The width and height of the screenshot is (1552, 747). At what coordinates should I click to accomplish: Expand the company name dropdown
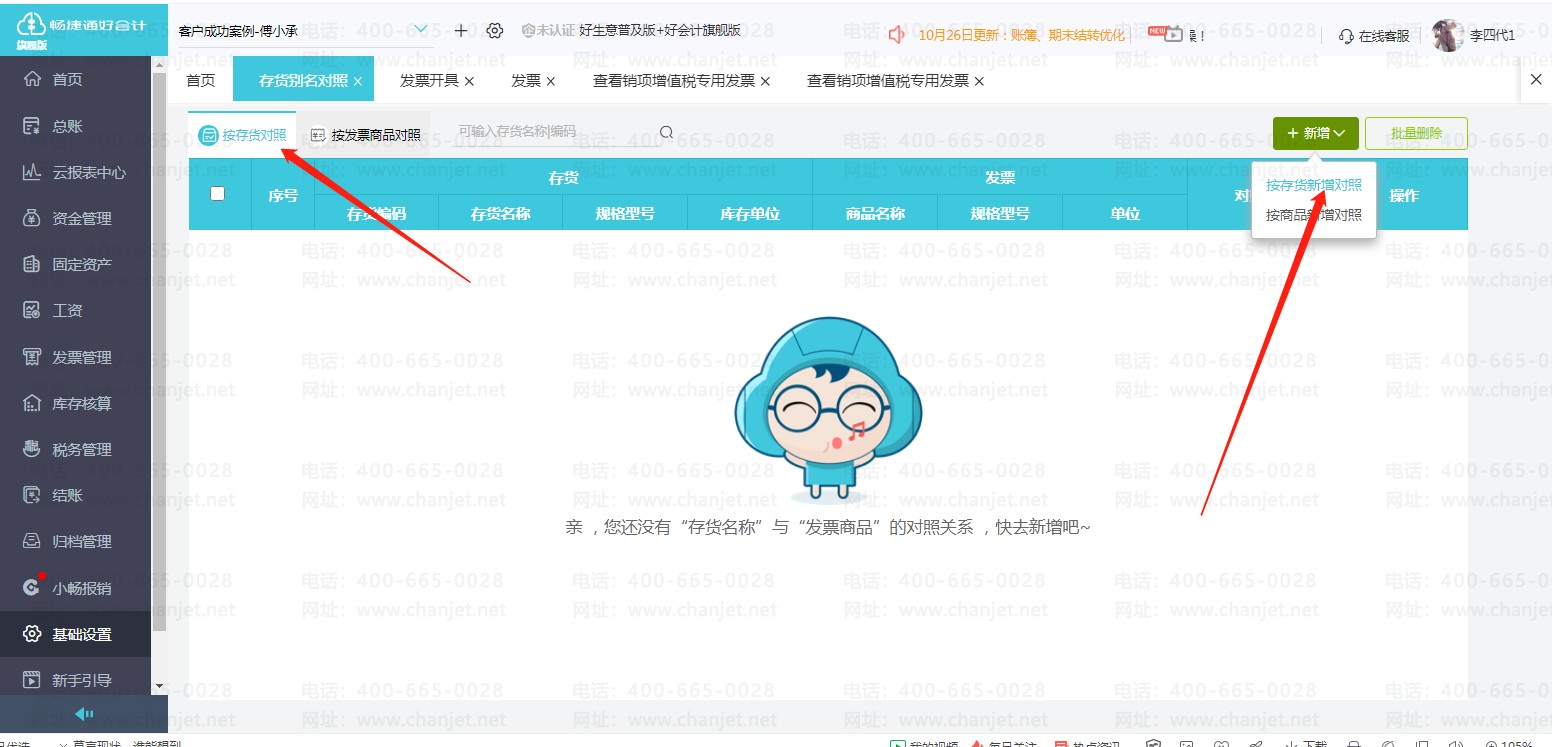point(420,30)
